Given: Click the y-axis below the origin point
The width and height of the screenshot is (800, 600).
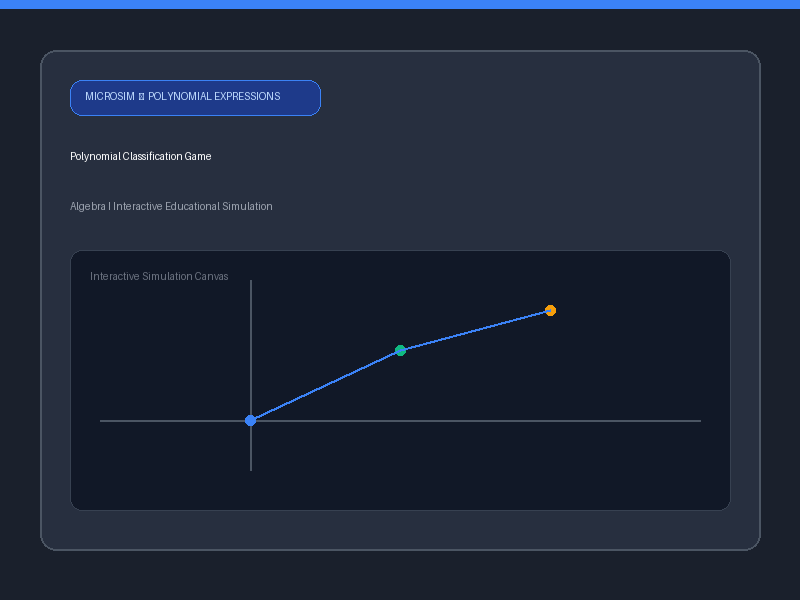Looking at the screenshot, I should click(x=251, y=448).
